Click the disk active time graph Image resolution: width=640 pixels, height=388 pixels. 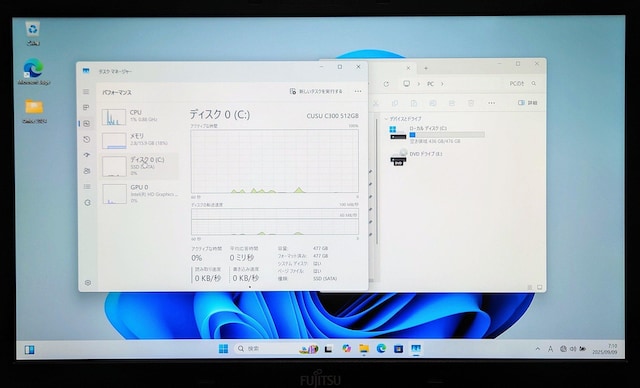coord(275,161)
